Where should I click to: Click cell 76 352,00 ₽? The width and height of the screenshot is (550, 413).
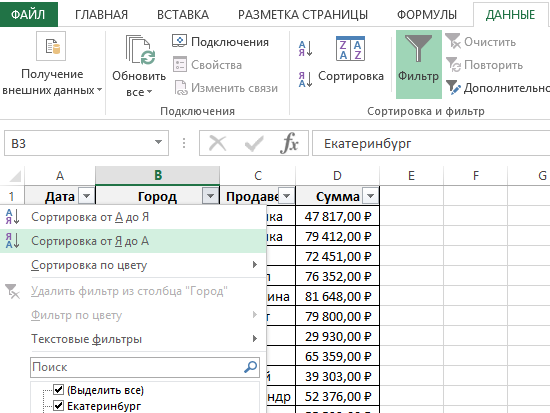pyautogui.click(x=337, y=276)
